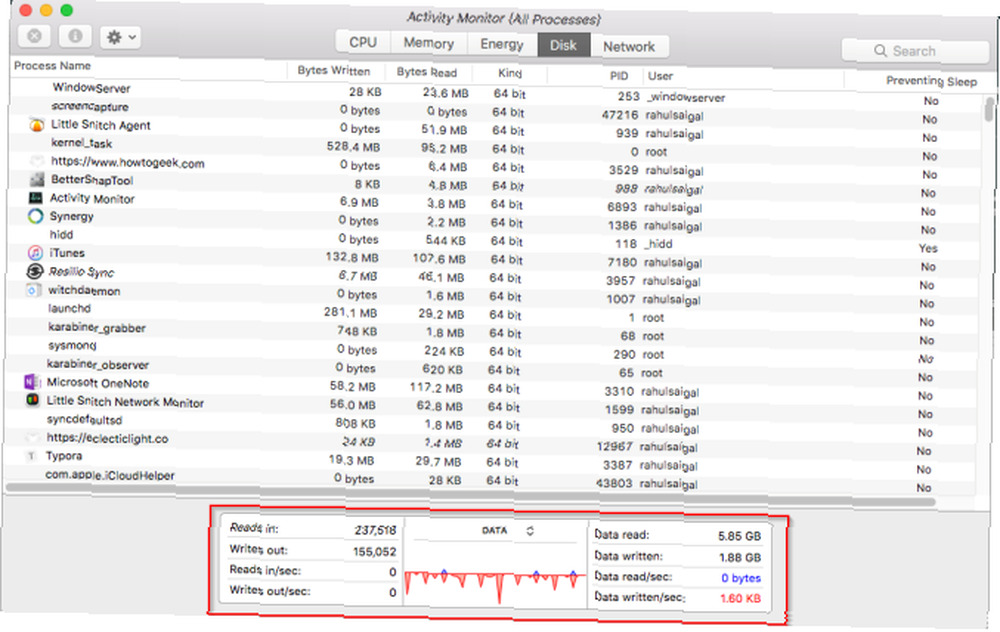Click the Synergy process icon
Screen dimensions: 1000x632
coord(35,216)
